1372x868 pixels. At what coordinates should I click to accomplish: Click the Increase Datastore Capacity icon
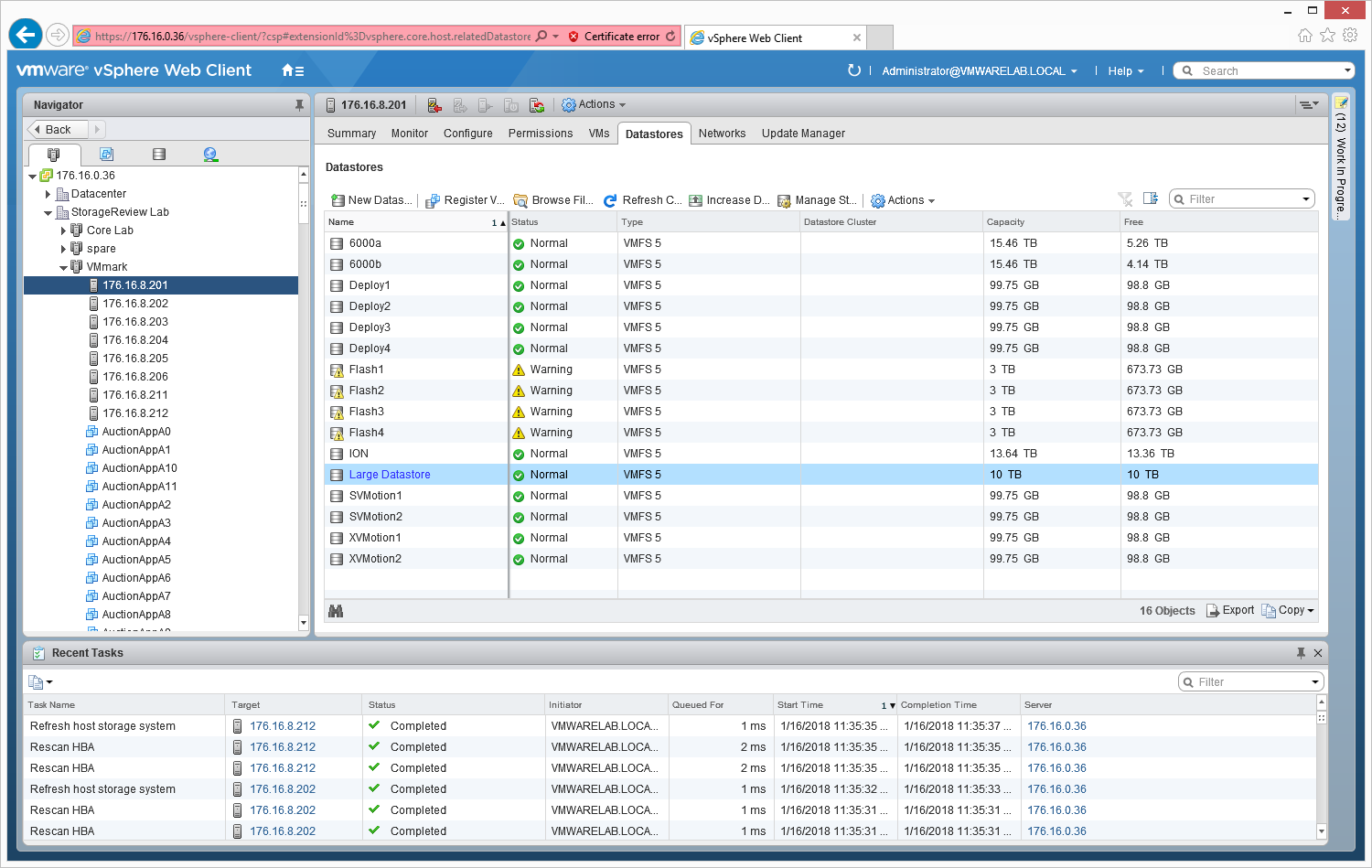695,200
